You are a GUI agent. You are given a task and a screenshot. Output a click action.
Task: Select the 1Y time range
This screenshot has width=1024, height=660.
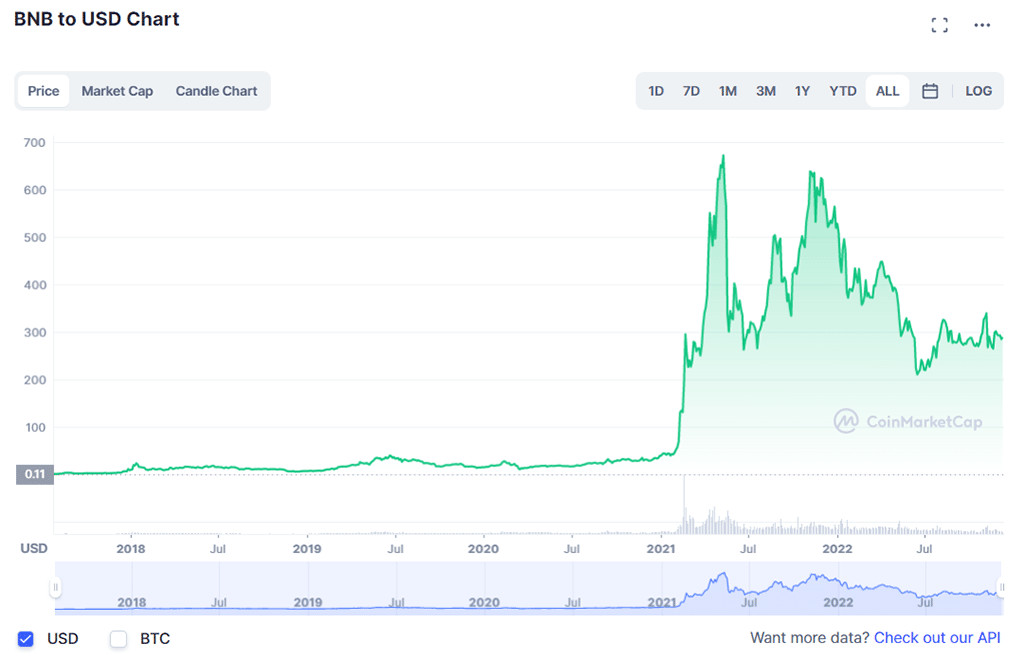pos(802,91)
